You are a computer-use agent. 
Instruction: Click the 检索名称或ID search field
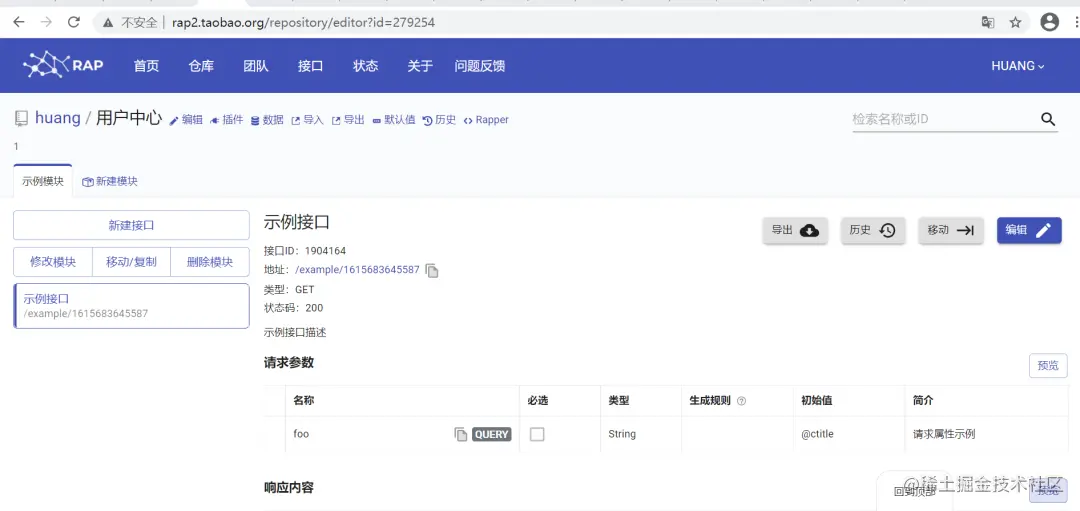point(944,119)
